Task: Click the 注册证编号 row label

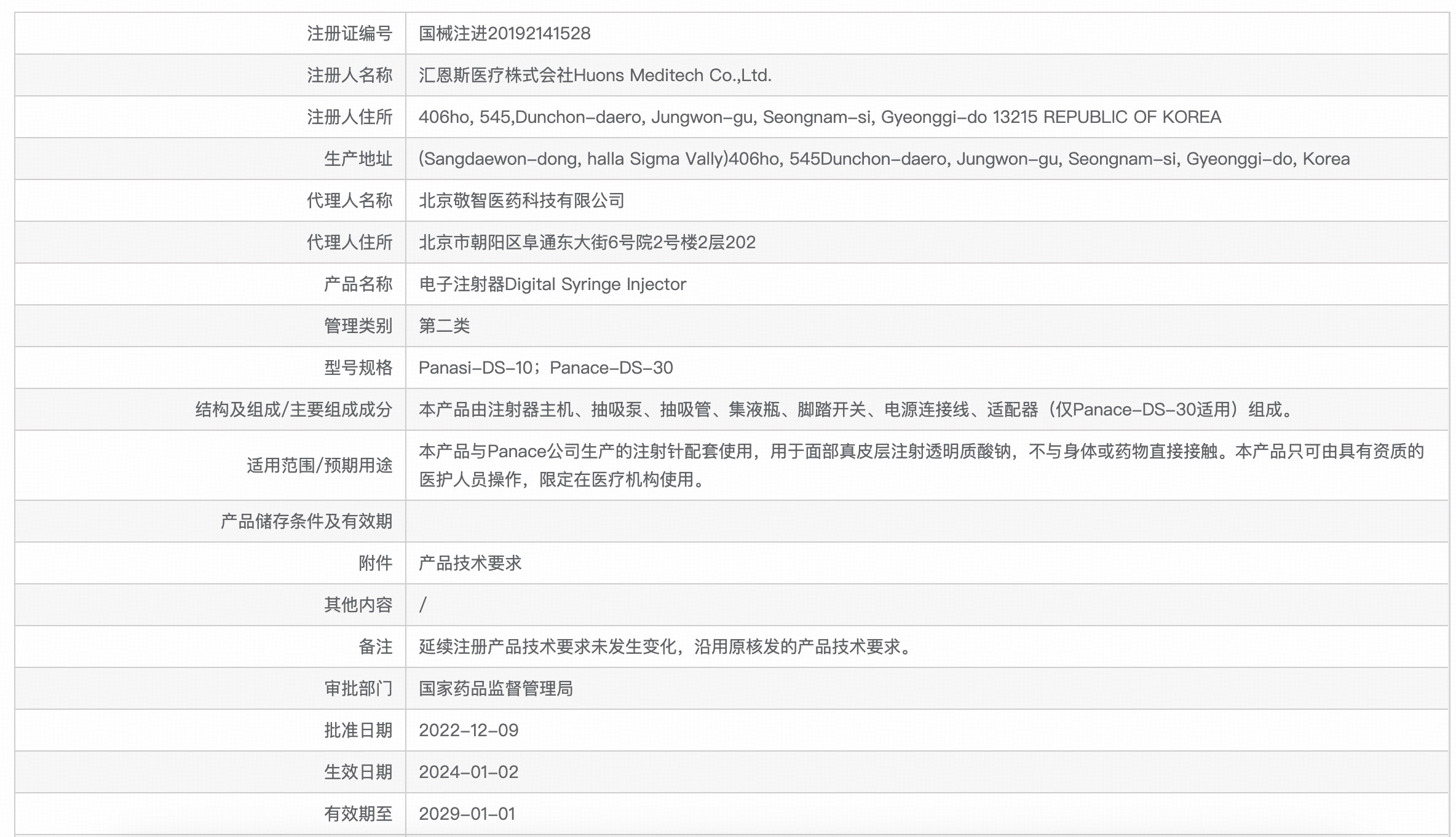Action: tap(349, 33)
